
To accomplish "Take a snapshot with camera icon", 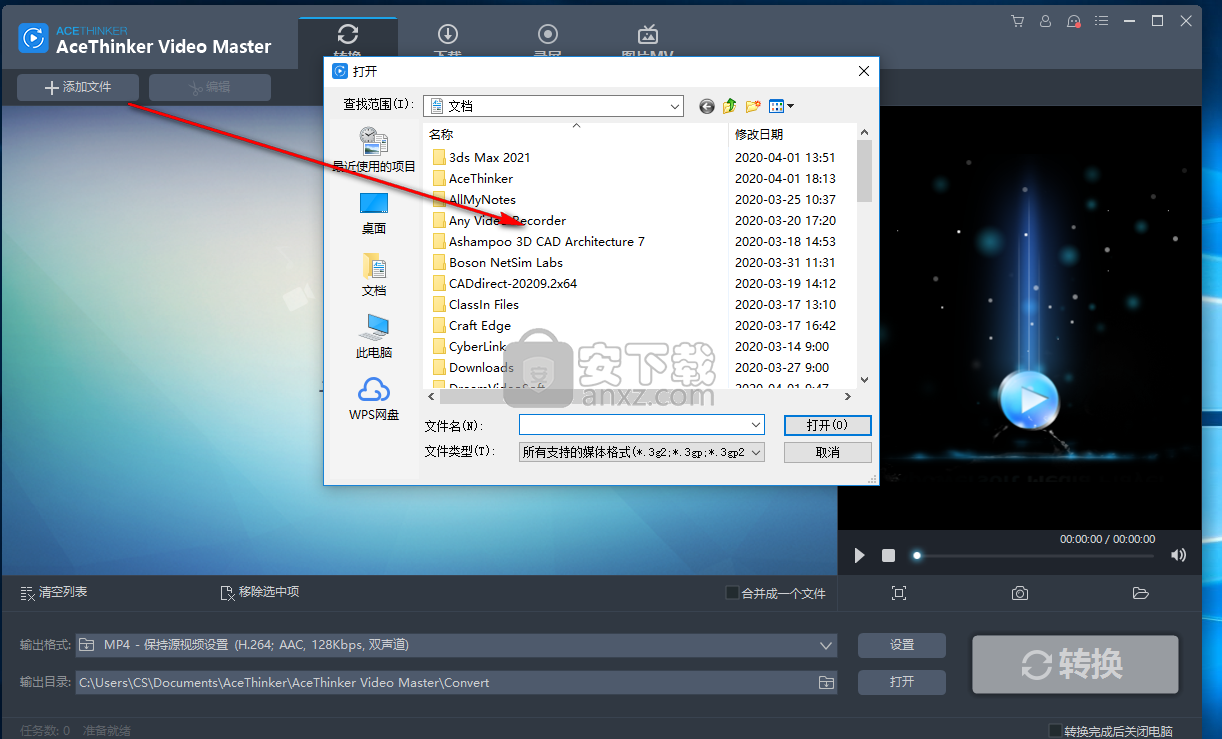I will point(1019,593).
